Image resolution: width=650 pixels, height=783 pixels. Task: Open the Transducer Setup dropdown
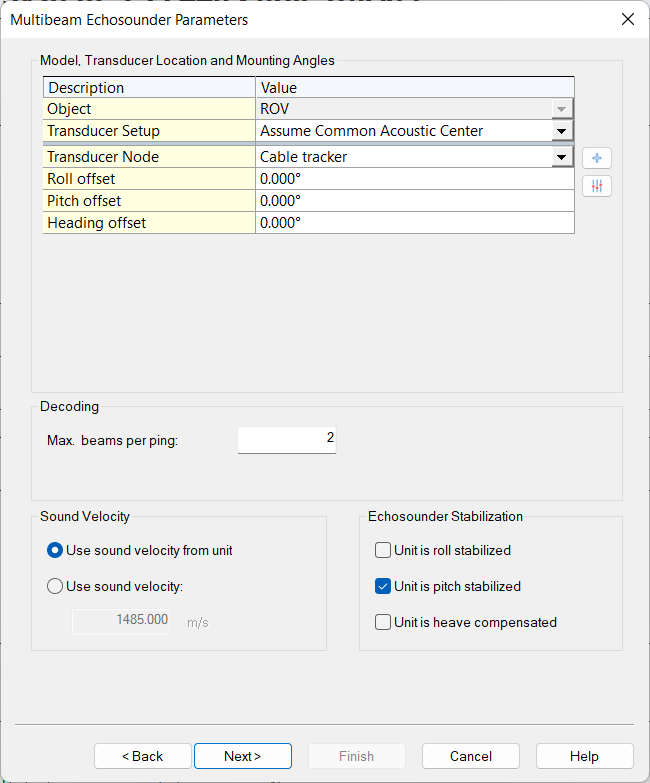click(562, 131)
